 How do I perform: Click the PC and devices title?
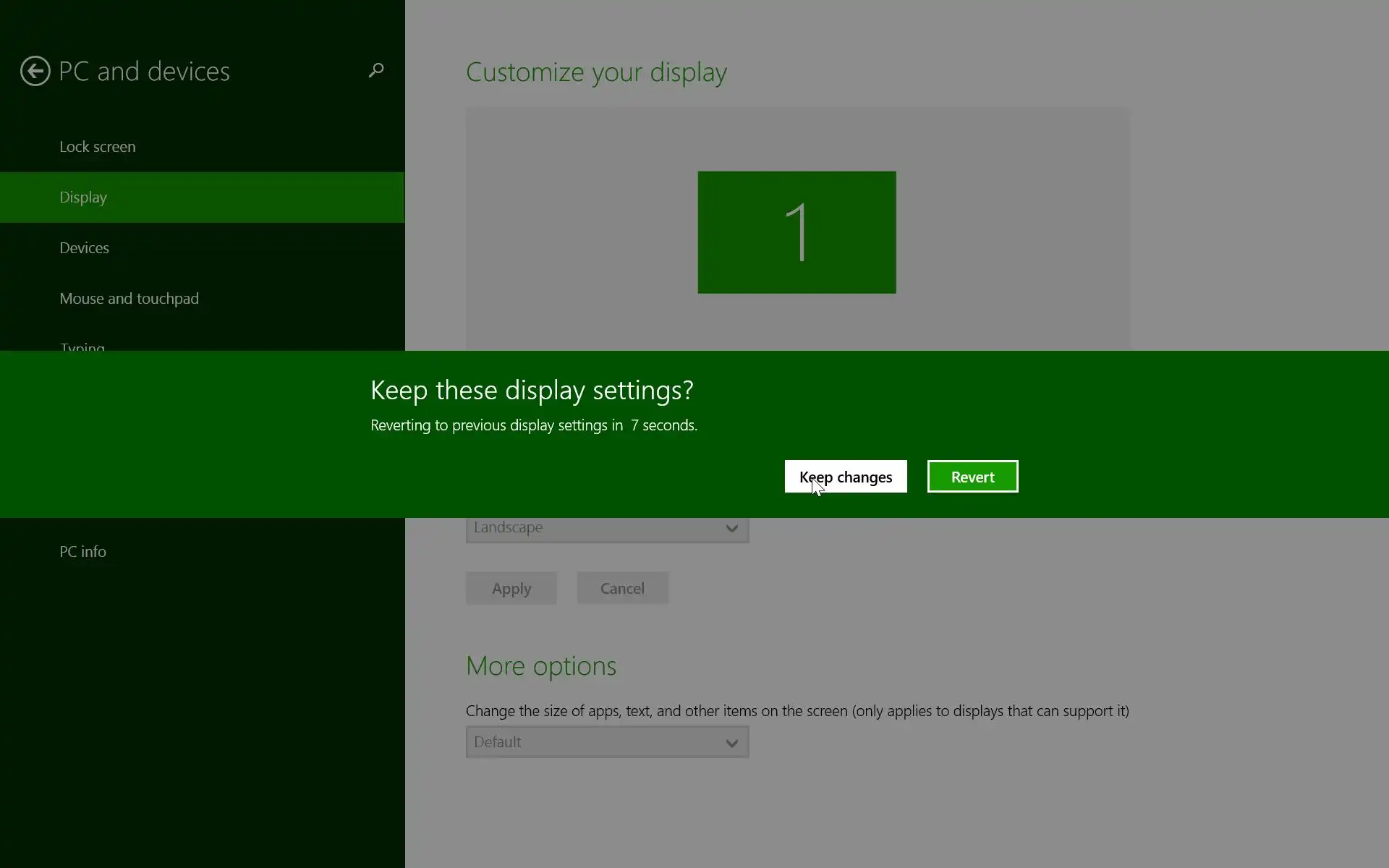click(144, 72)
